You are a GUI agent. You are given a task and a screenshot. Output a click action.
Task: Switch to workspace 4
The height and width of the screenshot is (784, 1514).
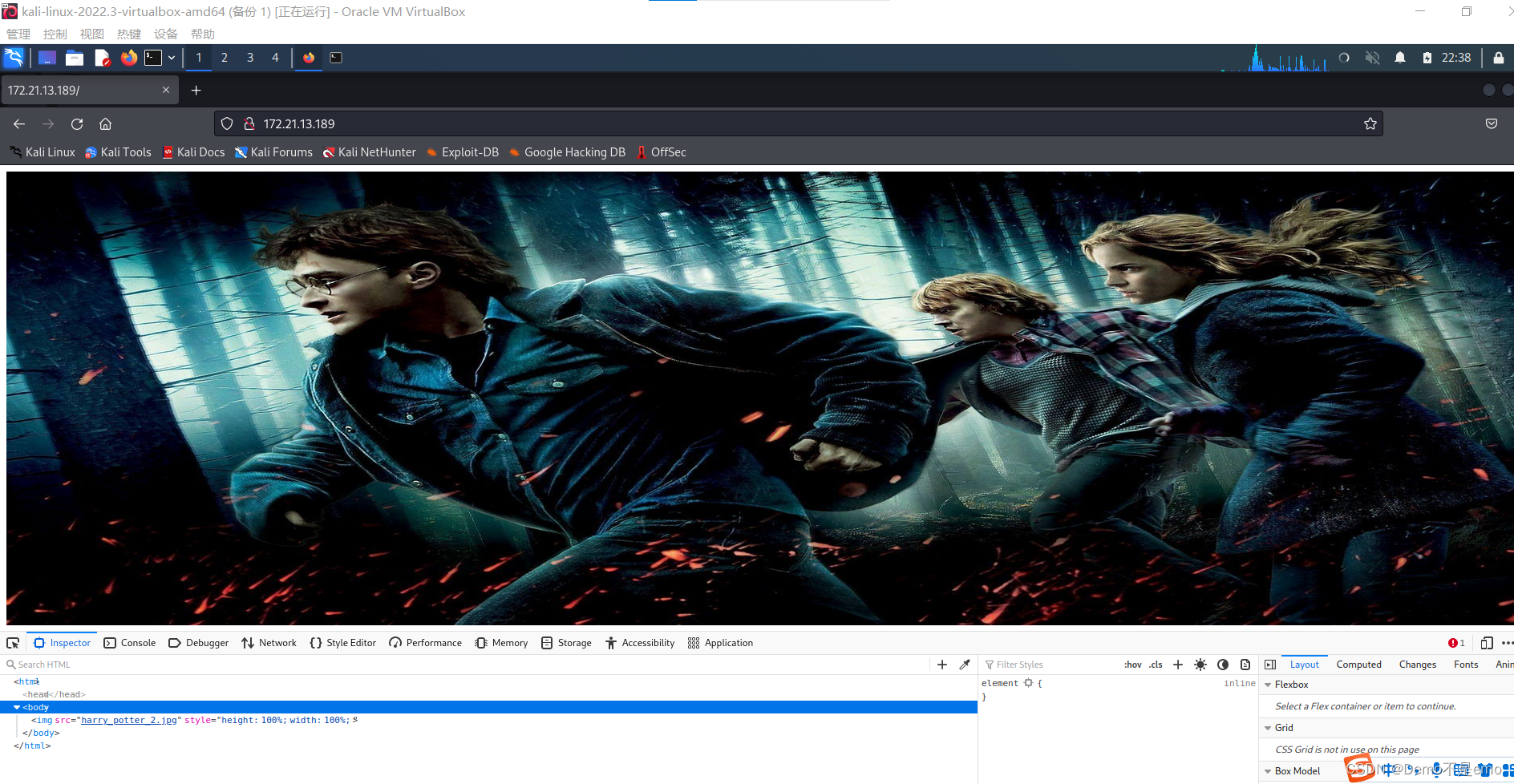(275, 58)
